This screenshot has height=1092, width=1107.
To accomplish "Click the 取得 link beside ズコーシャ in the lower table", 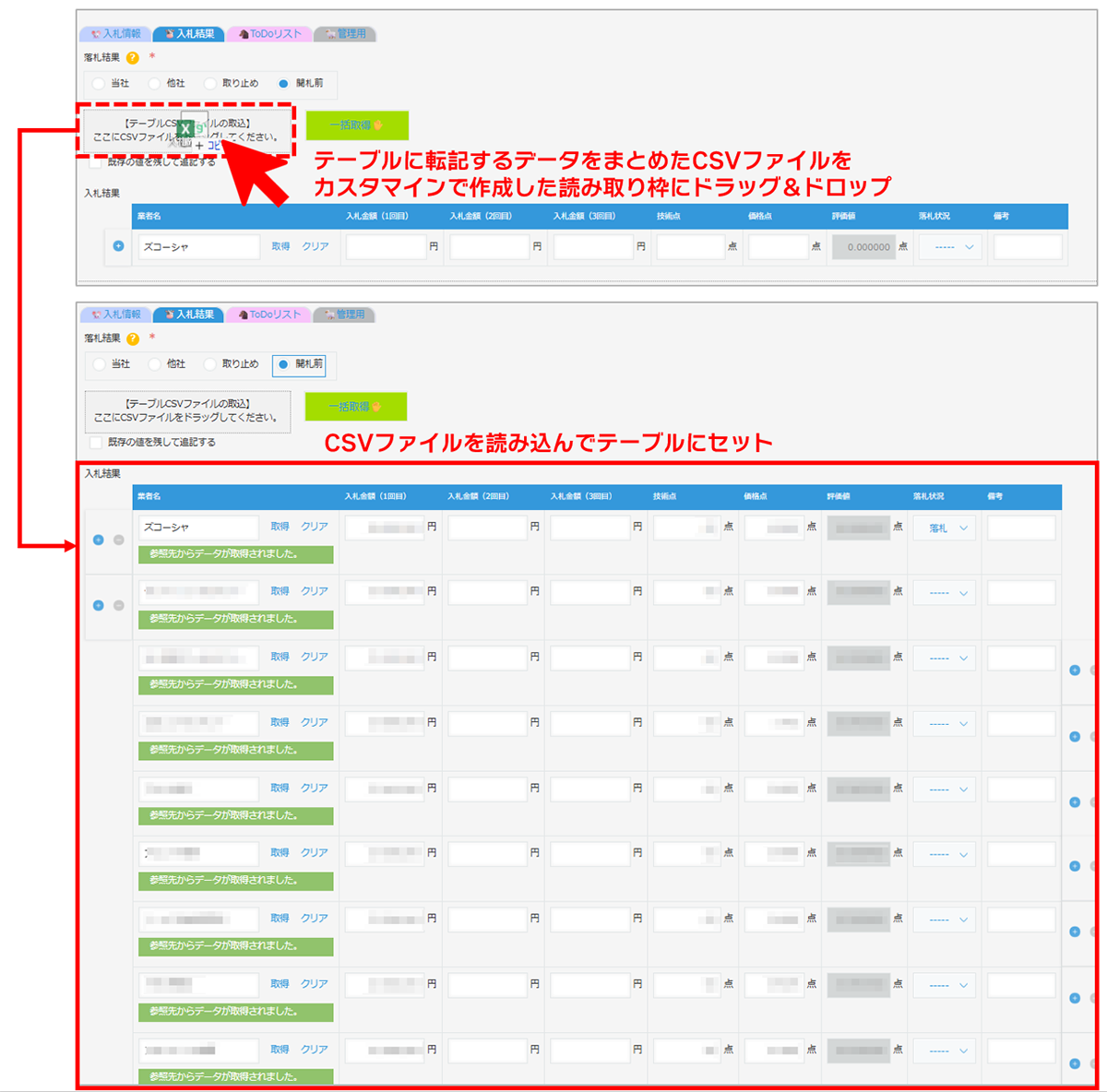I will point(280,527).
